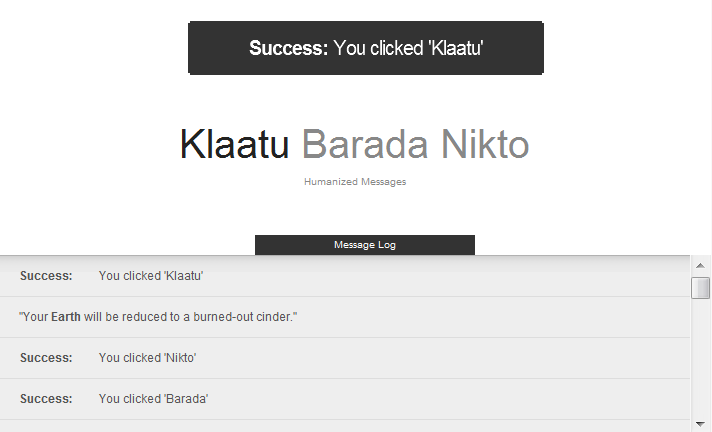Click the word 'cinder' in the quote entry
The width and height of the screenshot is (712, 432).
pos(275,317)
